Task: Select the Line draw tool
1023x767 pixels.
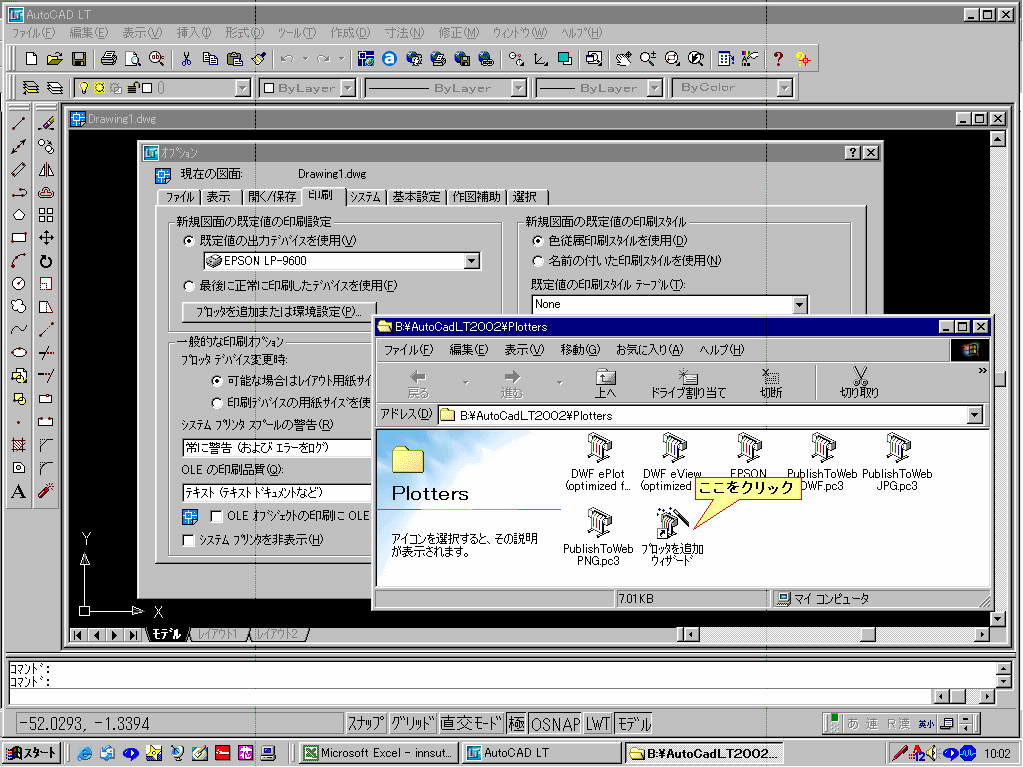Action: click(x=19, y=123)
